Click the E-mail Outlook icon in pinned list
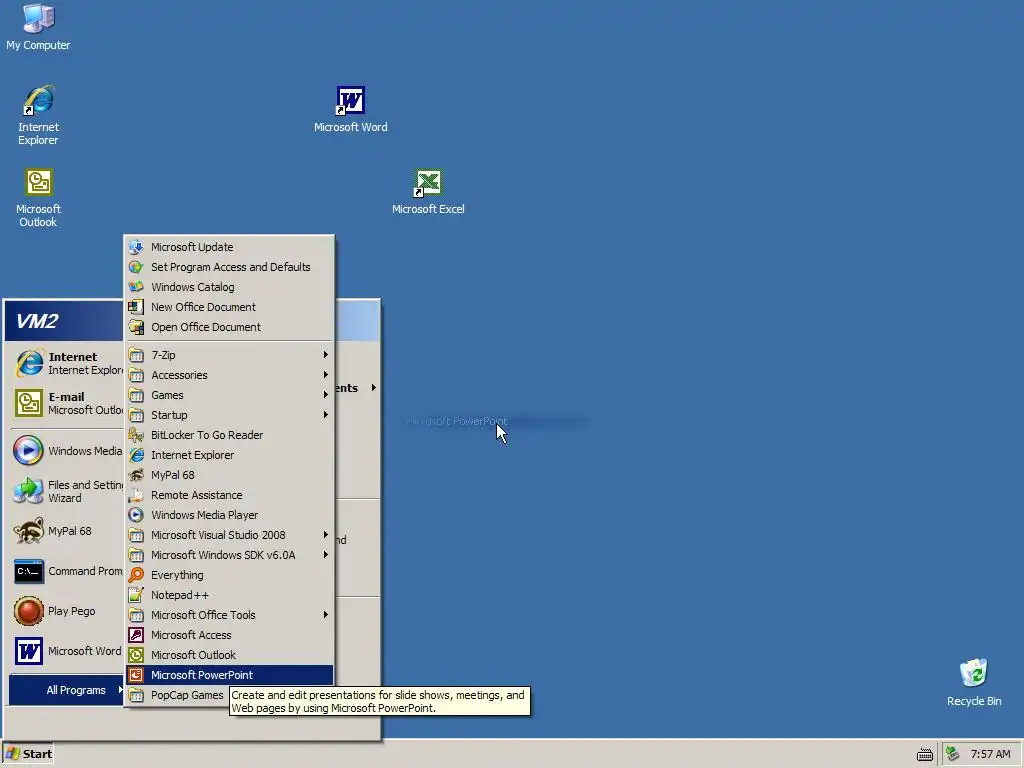Image resolution: width=1024 pixels, height=768 pixels. (x=29, y=403)
